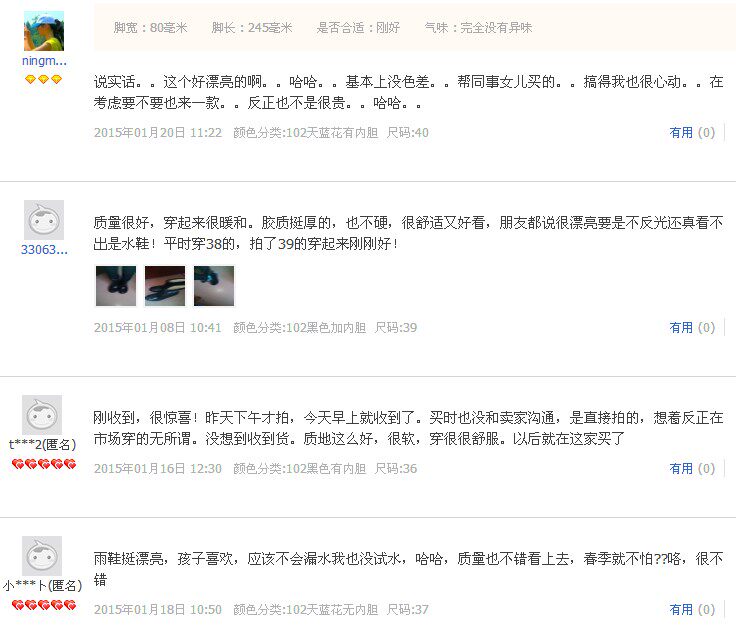
Task: Click the 是否合适：刚好 fit info label
Action: 358,28
